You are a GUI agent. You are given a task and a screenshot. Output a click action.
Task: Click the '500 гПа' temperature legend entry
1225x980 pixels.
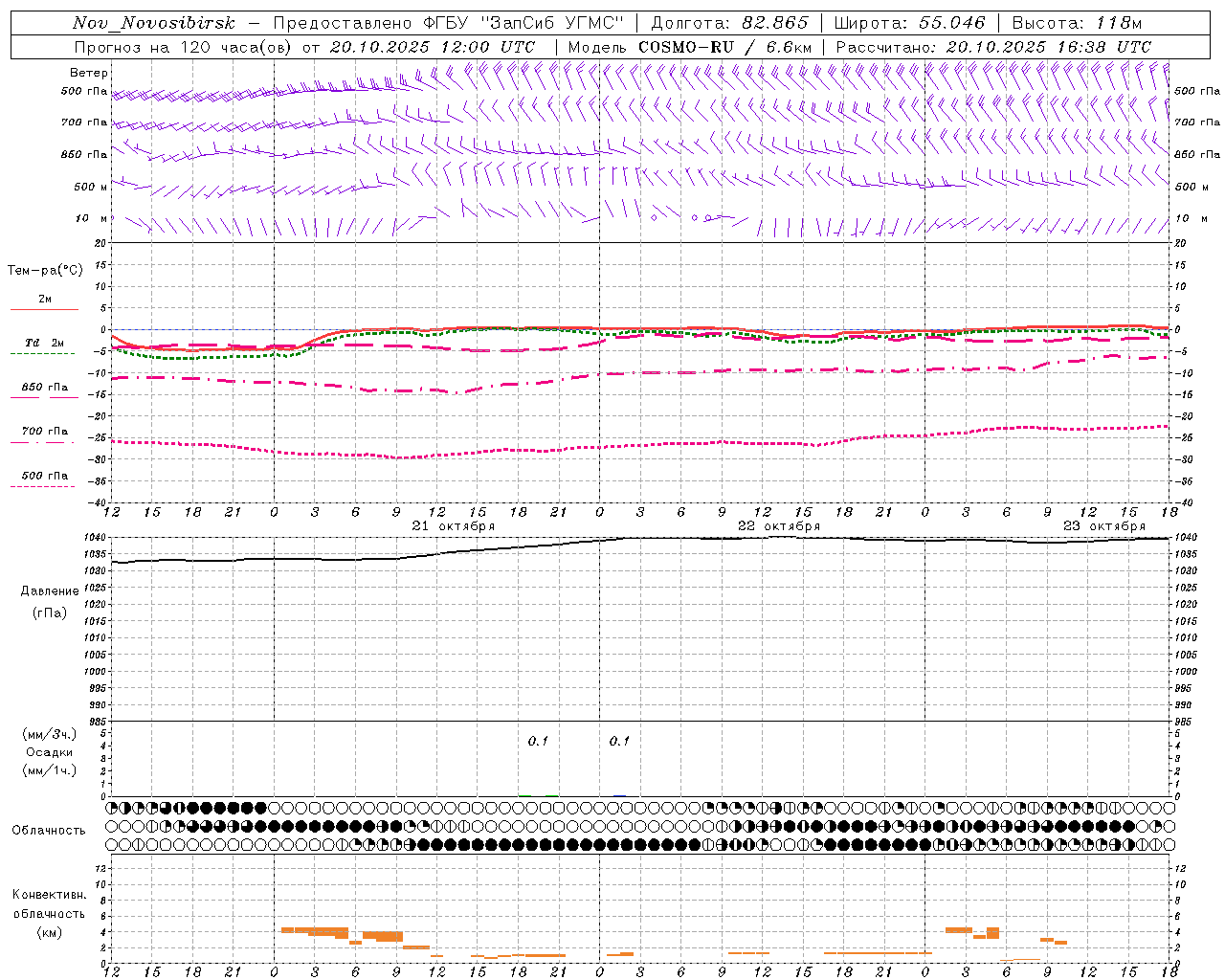[45, 476]
